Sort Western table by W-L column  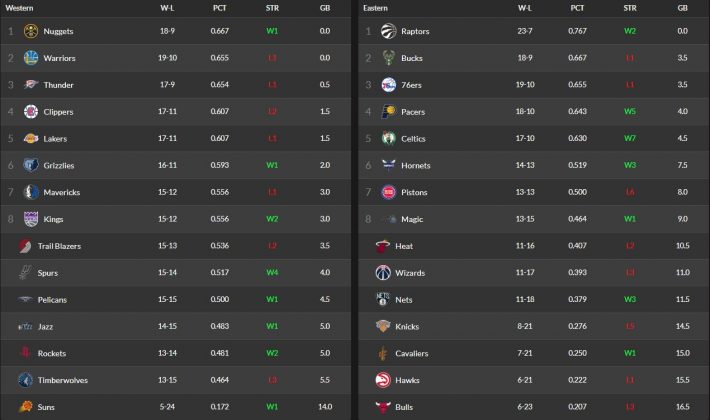167,7
